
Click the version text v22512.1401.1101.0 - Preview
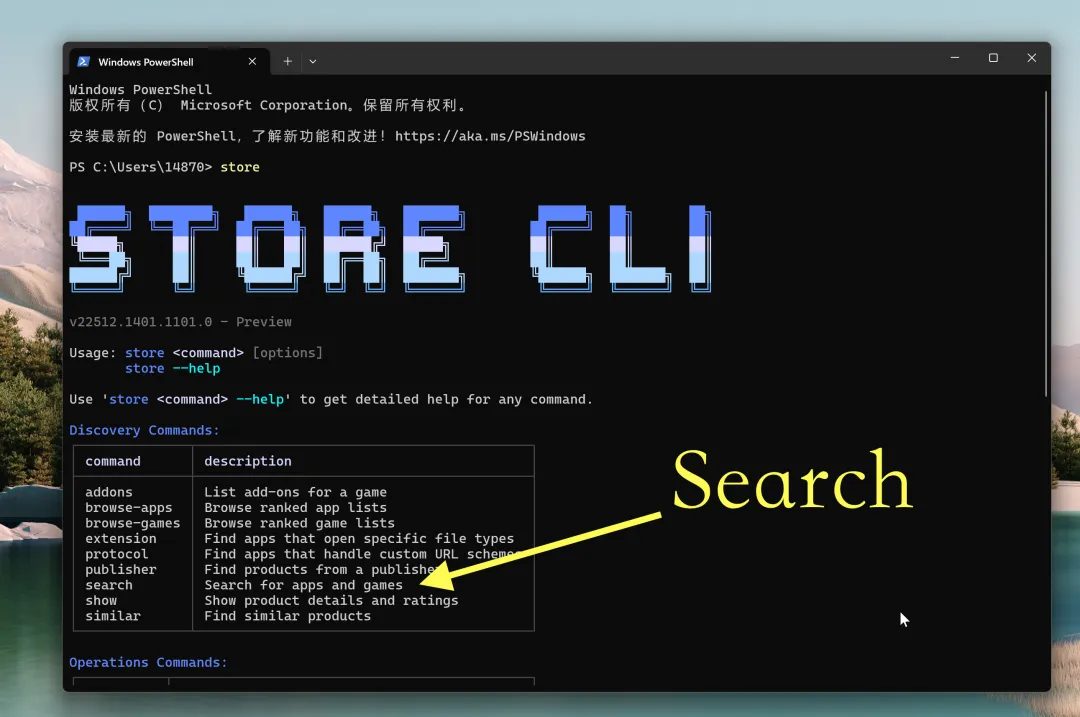pos(180,322)
